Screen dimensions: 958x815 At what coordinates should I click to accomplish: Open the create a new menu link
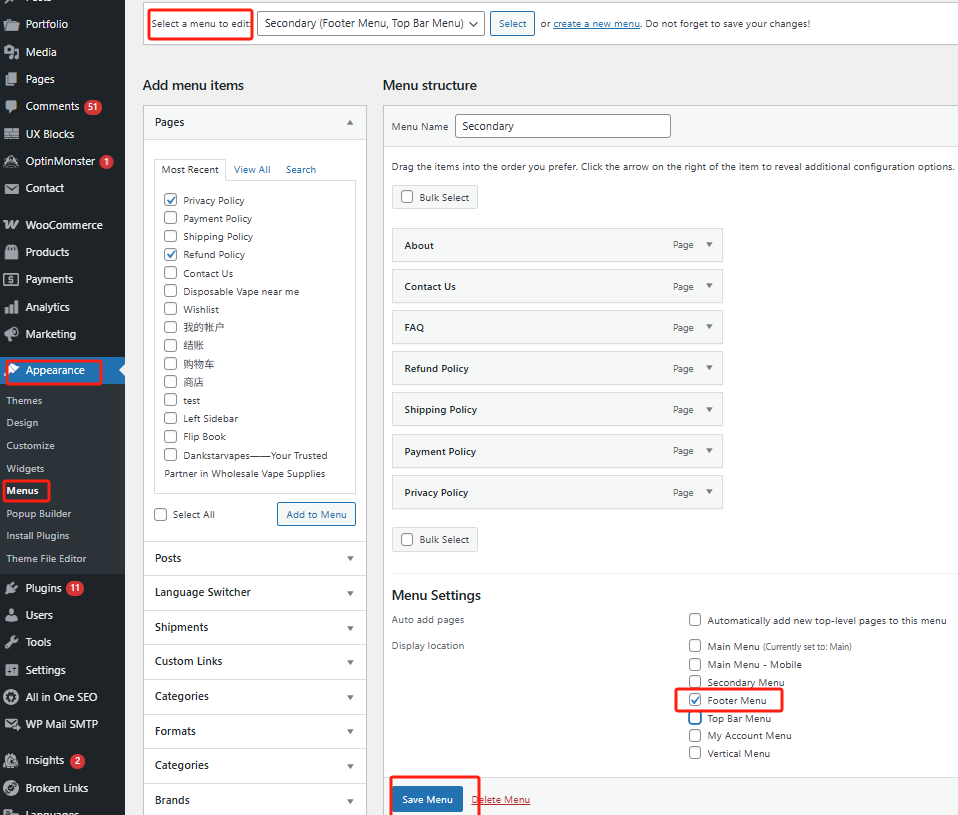(596, 23)
